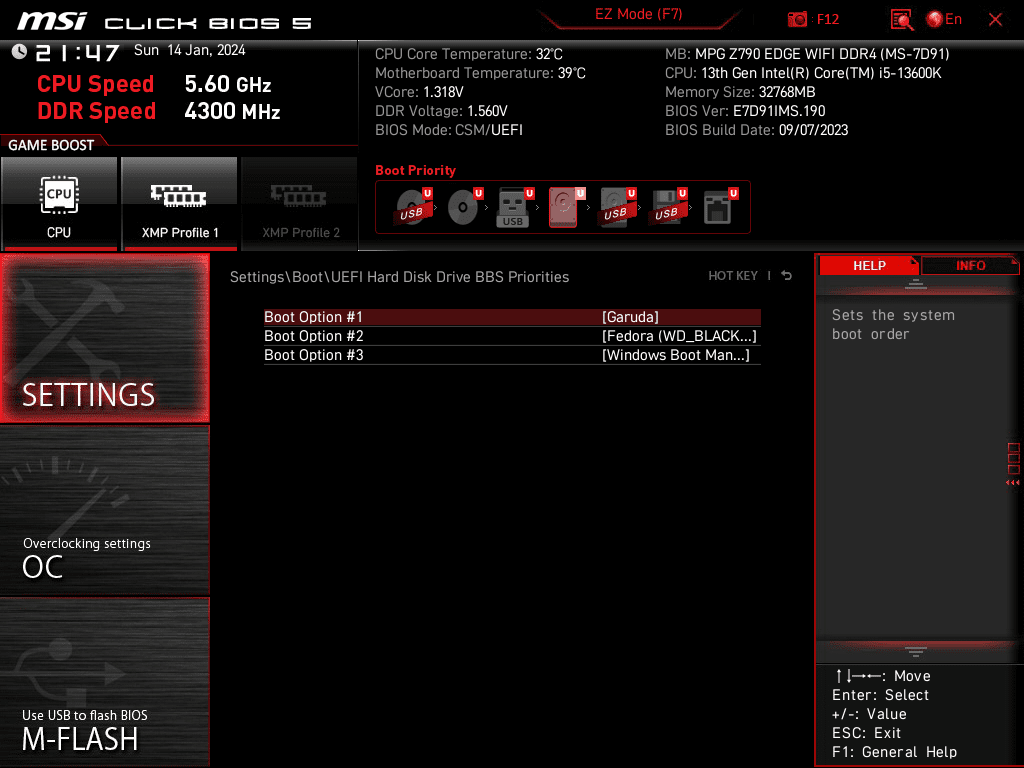Click the CPU Speed 5.60 GHz value
The image size is (1024, 768).
(227, 84)
